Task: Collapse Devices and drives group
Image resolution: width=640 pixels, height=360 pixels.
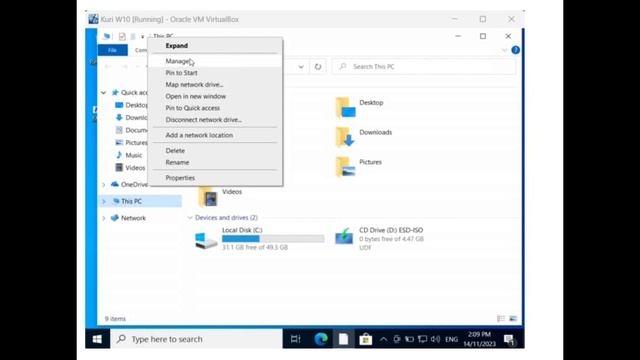Action: click(190, 218)
